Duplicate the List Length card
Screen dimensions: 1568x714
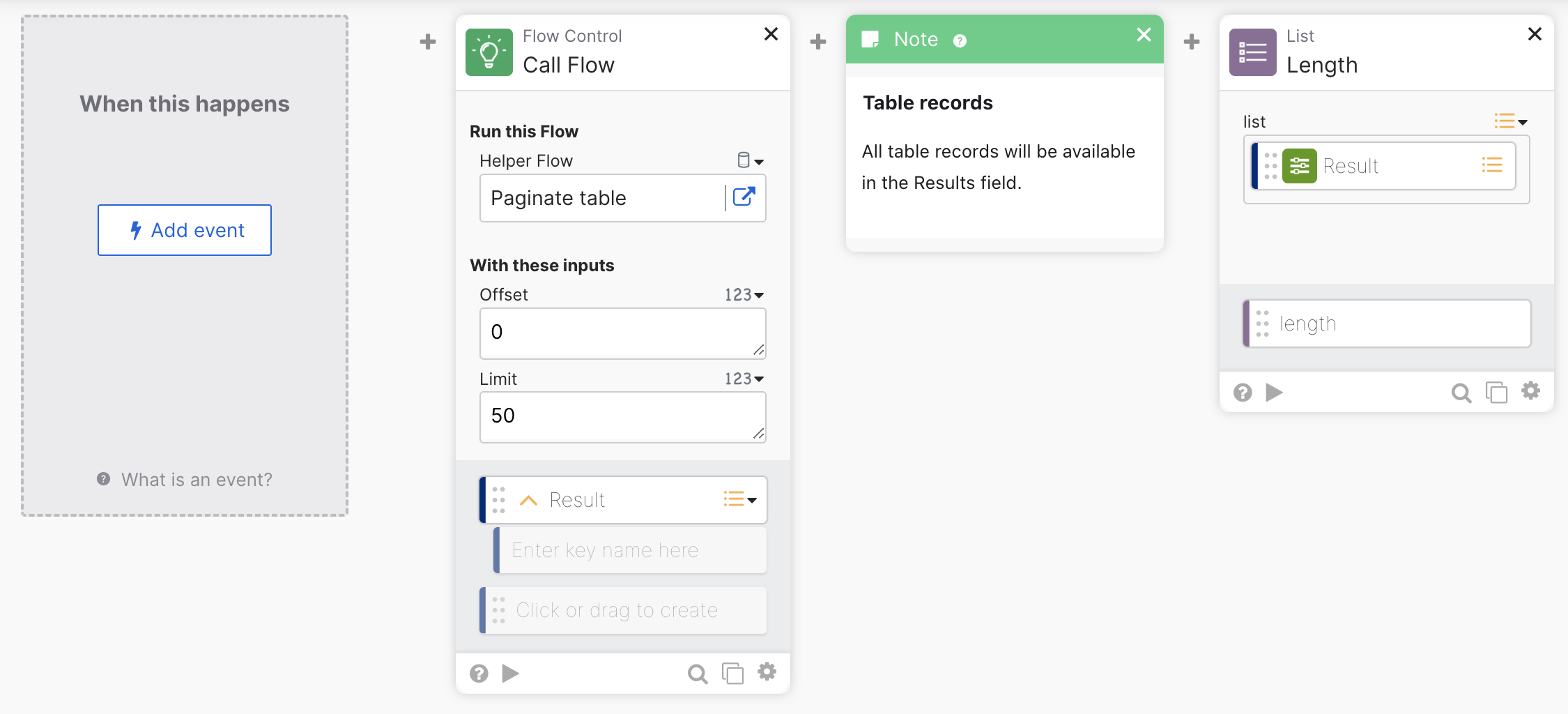pos(1496,393)
